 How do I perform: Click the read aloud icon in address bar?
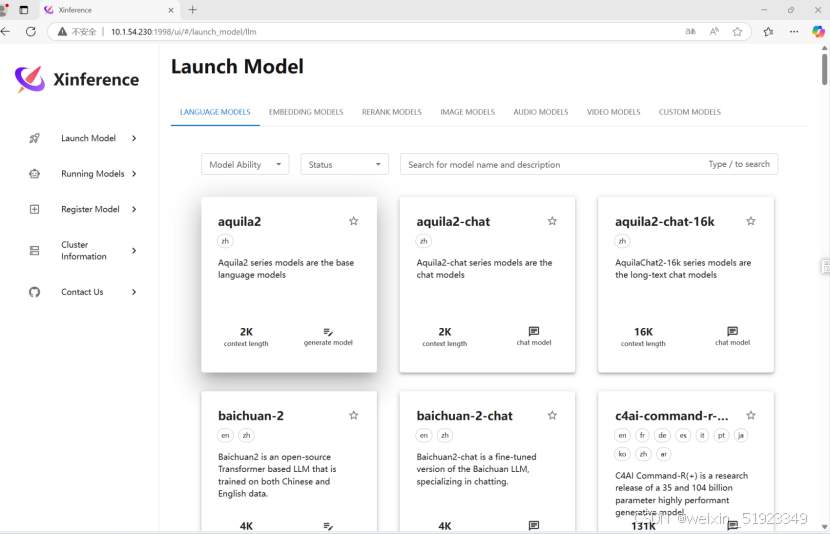pyautogui.click(x=714, y=32)
